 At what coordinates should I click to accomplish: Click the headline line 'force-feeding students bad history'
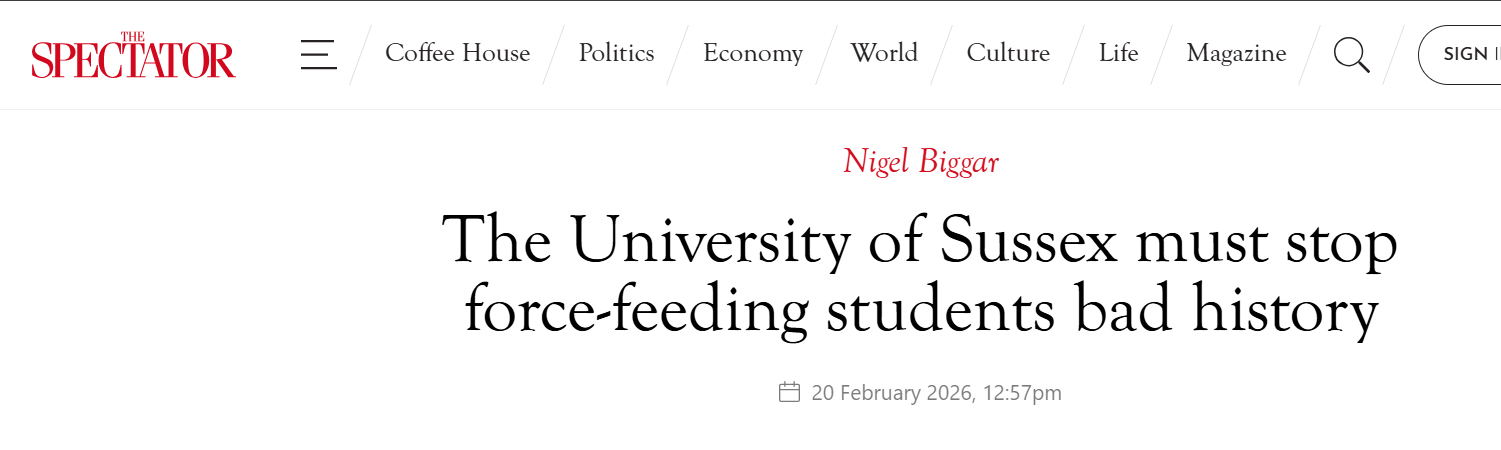(x=921, y=310)
